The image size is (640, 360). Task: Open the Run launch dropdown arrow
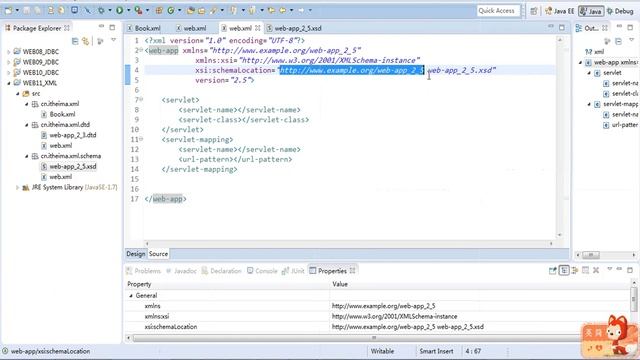pos(129,10)
